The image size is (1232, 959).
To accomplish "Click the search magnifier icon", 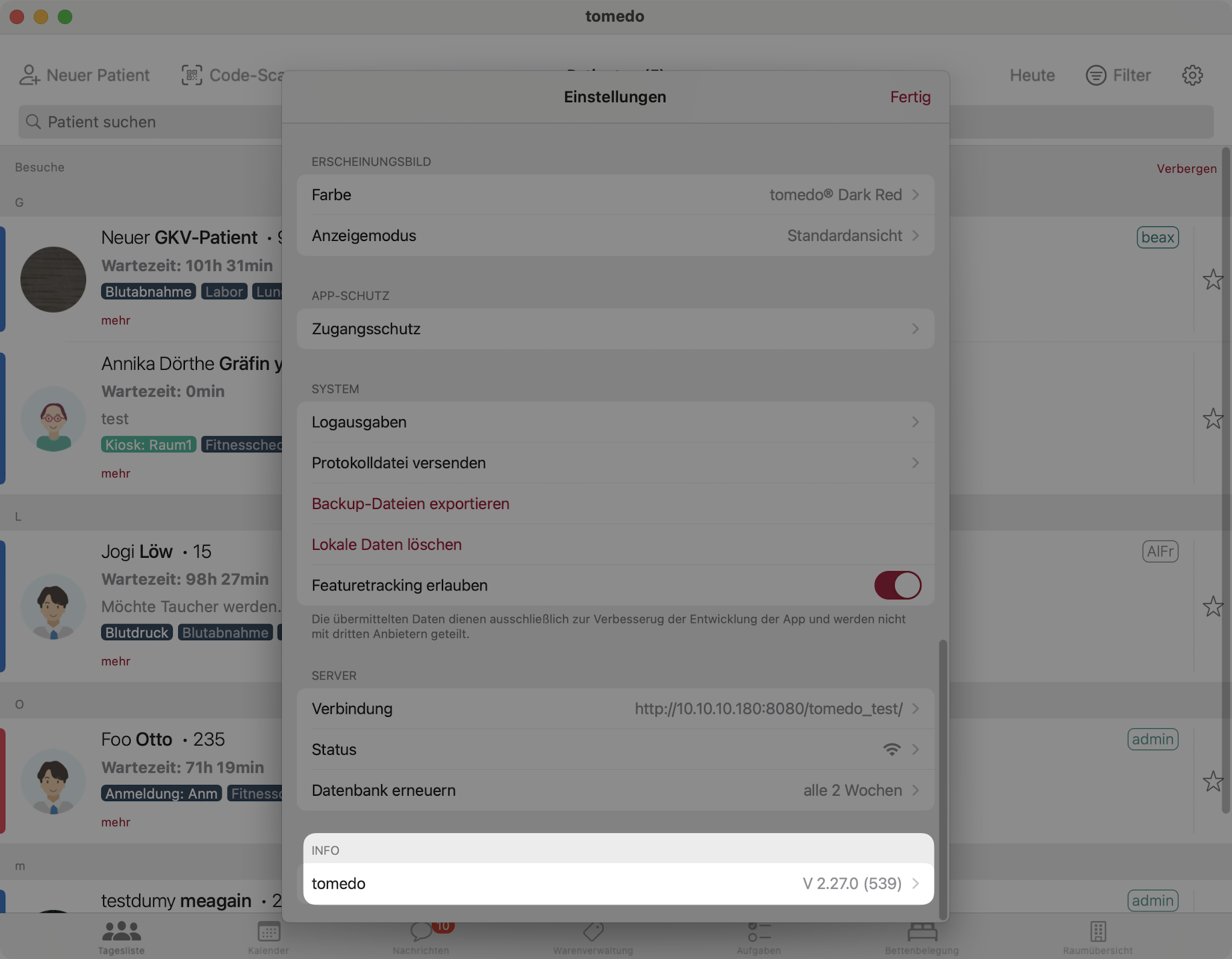I will click(x=34, y=122).
